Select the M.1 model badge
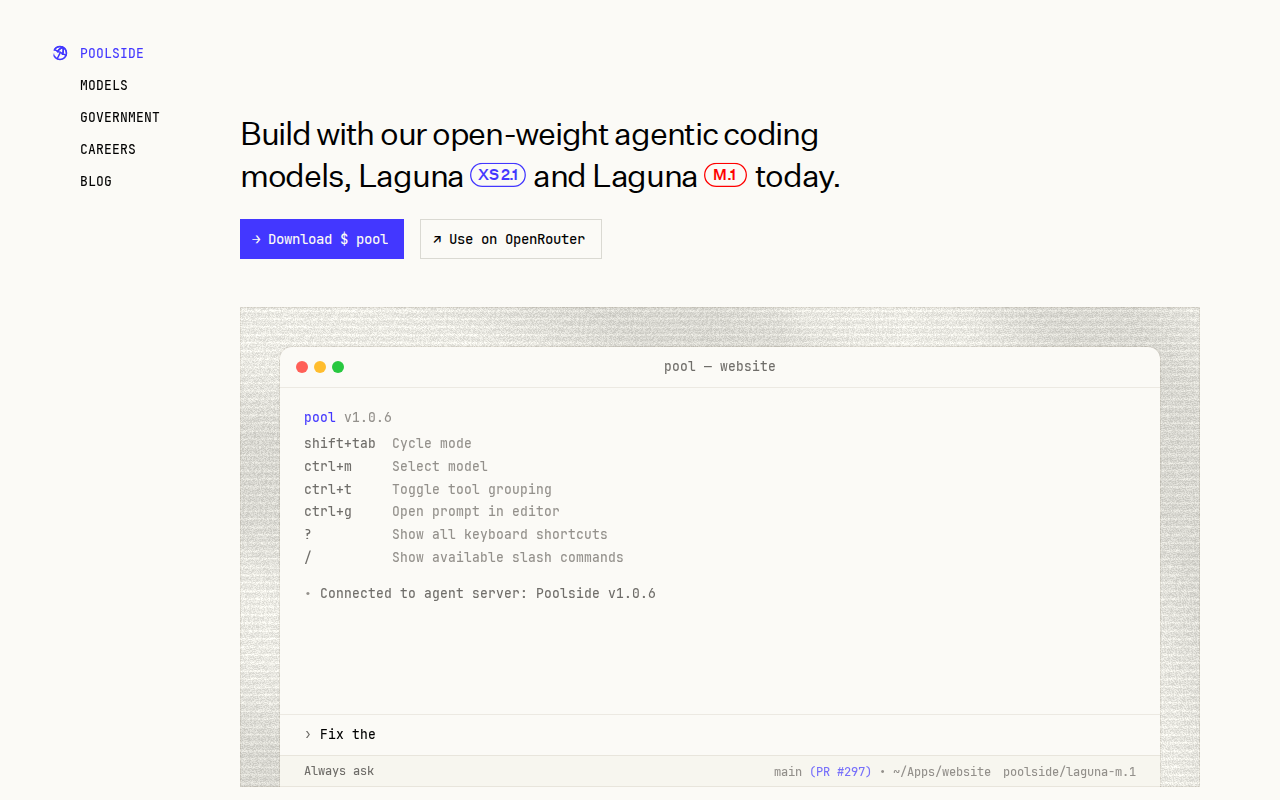 (726, 175)
